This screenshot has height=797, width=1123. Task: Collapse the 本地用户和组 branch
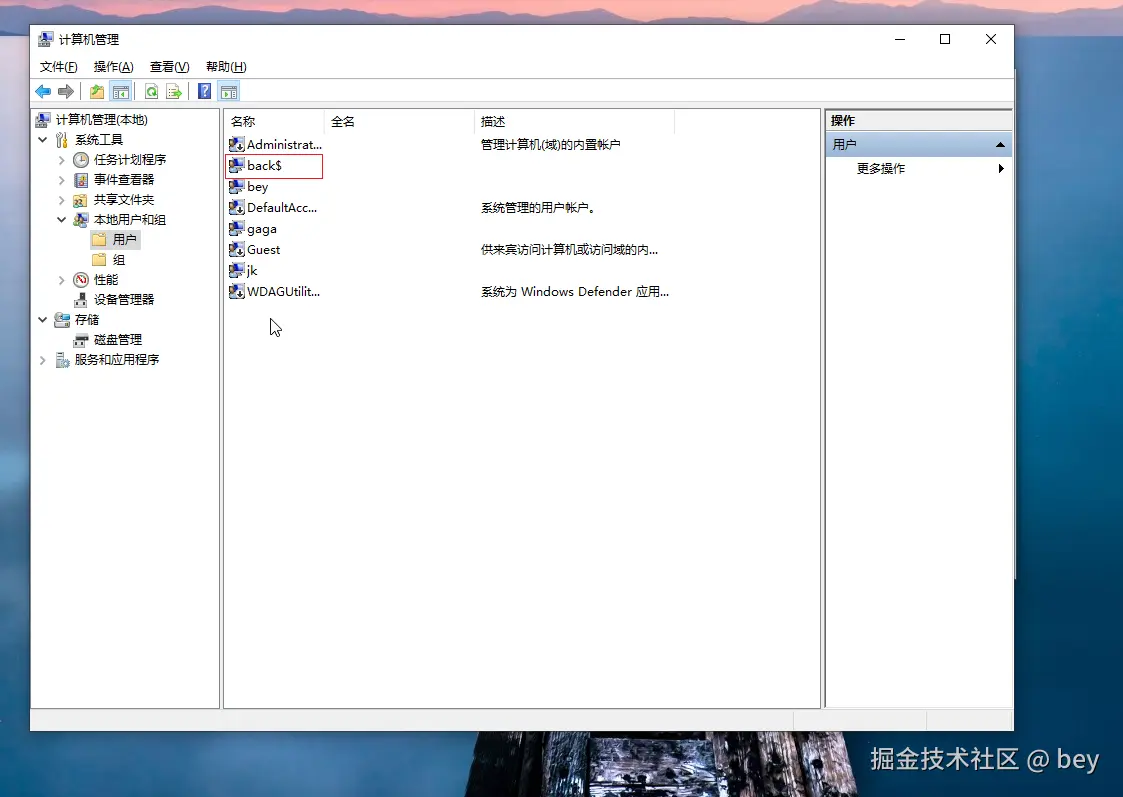62,219
